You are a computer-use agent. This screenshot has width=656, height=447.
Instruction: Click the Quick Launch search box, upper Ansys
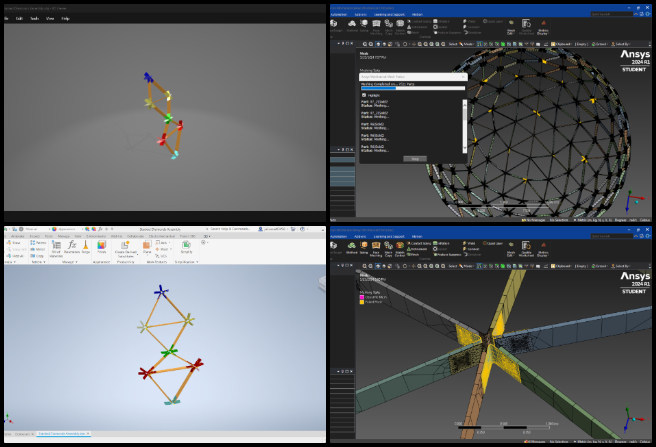pyautogui.click(x=611, y=14)
